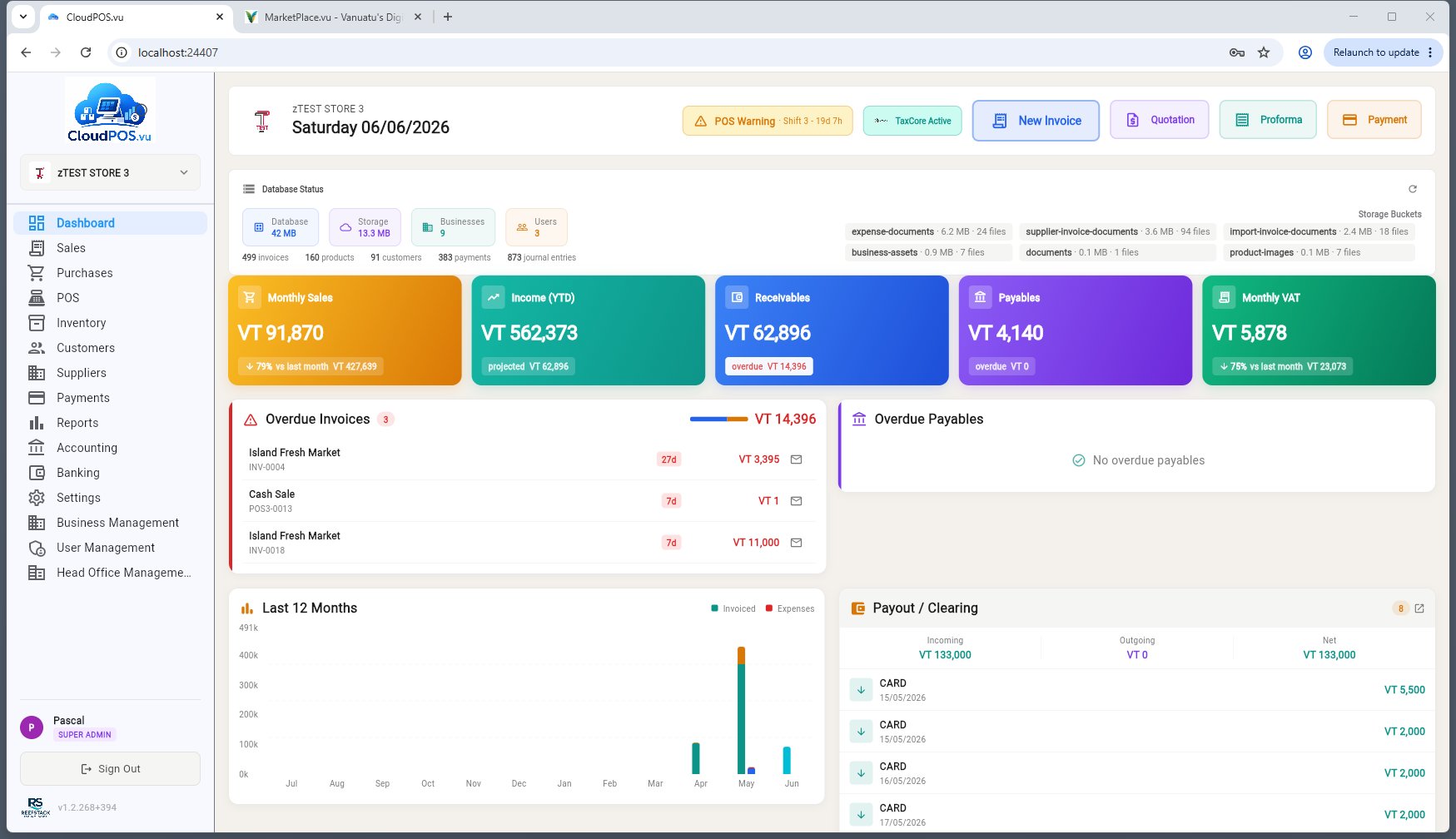Email reminder for invoice INV-0004
Screen dimensions: 1456x839
[796, 459]
